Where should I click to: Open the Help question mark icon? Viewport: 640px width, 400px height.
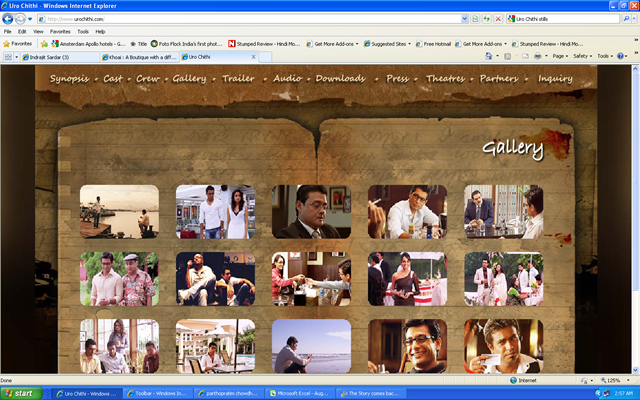click(x=620, y=56)
